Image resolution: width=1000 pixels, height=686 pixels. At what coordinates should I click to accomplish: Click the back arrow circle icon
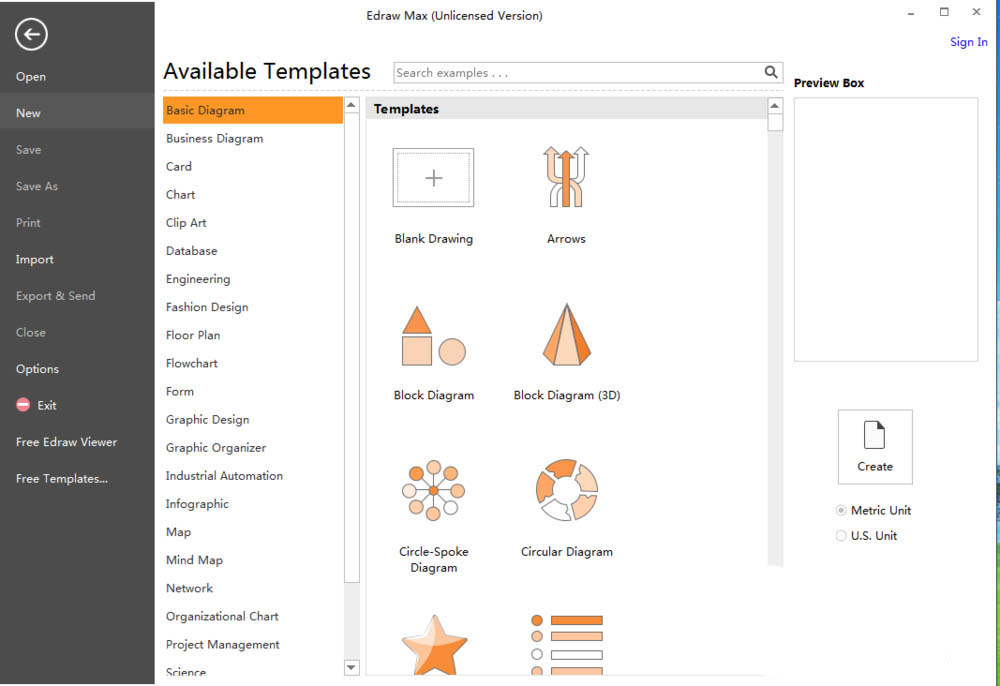coord(31,34)
